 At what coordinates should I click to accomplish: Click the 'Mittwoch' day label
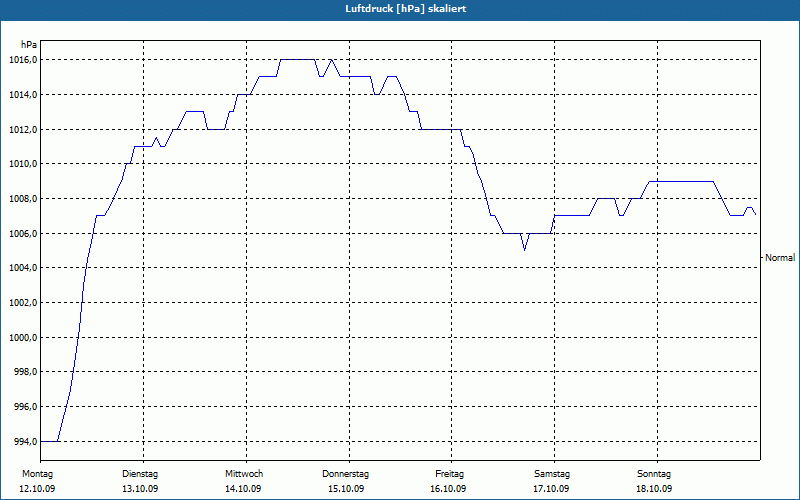[x=244, y=474]
